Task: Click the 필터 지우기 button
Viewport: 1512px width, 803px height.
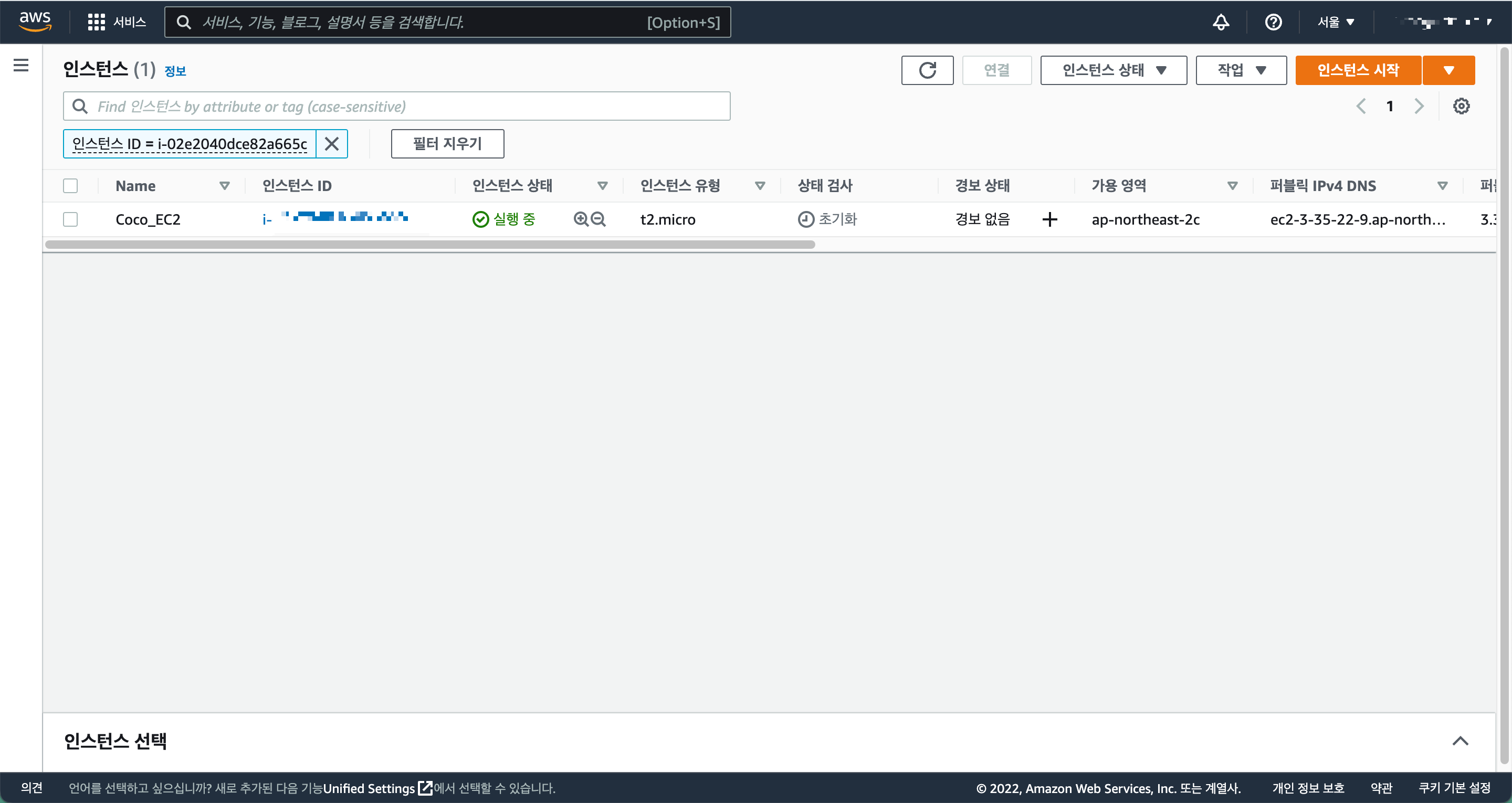Action: [447, 144]
